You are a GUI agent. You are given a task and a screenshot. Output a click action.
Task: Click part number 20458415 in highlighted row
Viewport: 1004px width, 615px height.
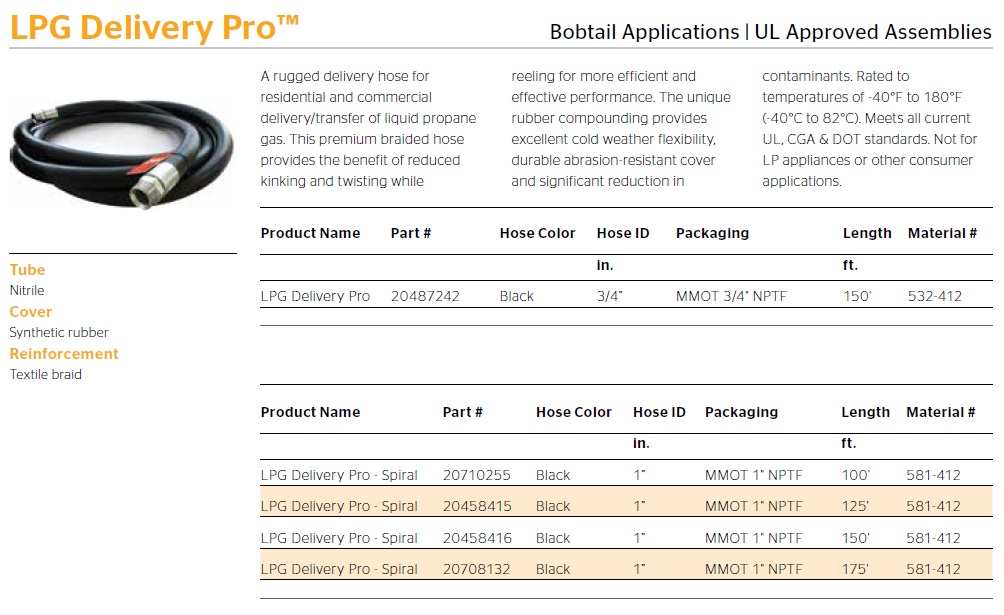[477, 507]
